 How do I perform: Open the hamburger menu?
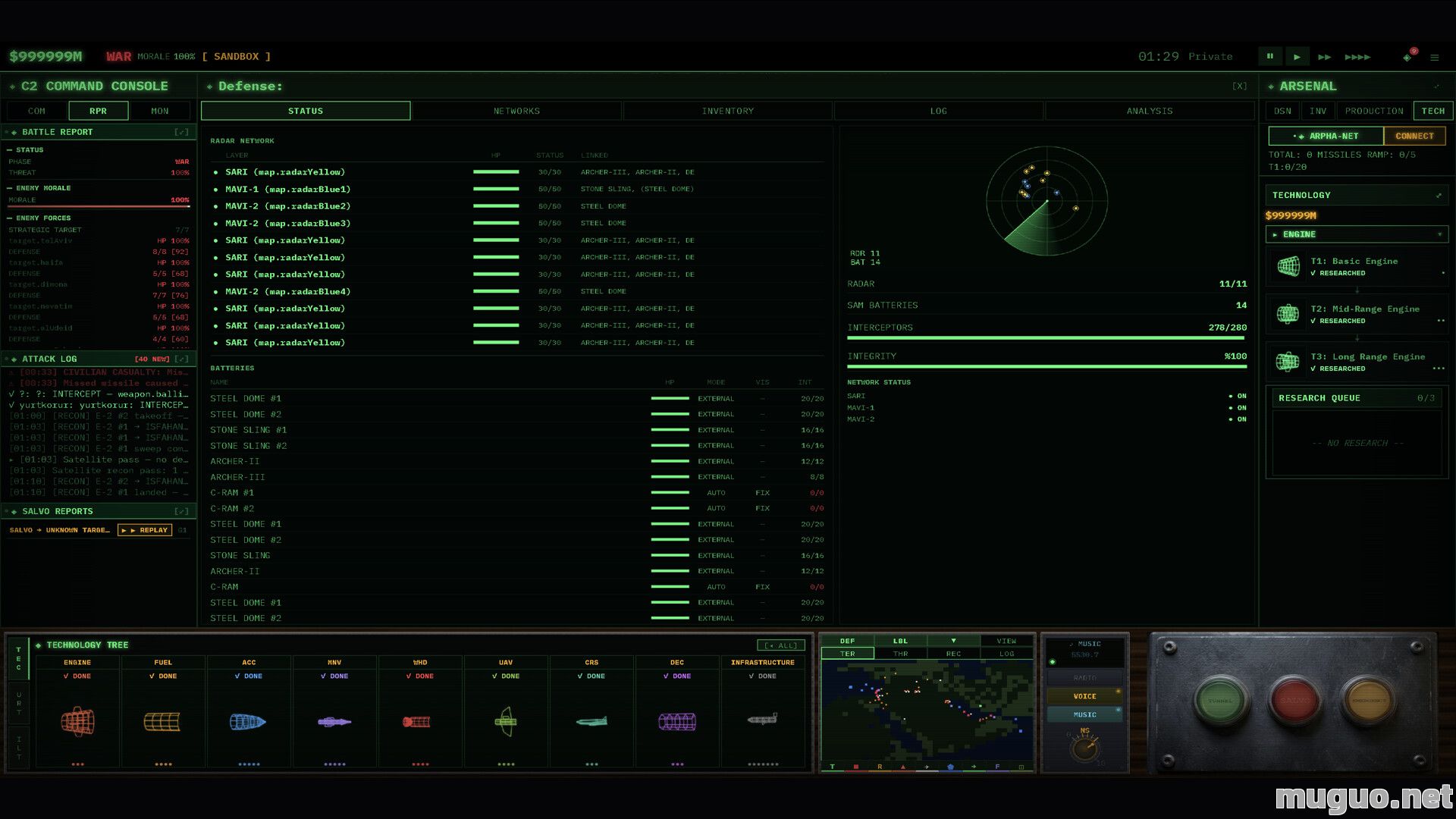point(1434,57)
